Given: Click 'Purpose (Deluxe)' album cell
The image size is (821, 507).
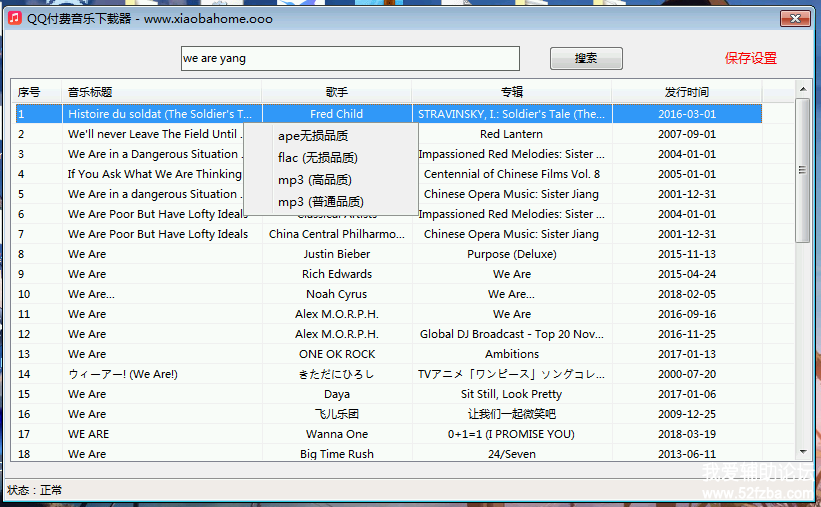Looking at the screenshot, I should tap(512, 254).
